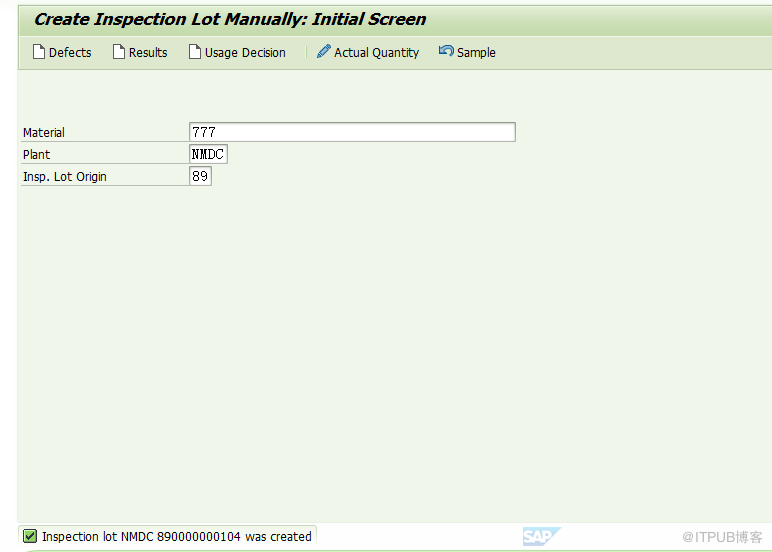Screen dimensions: 772x552
Task: Click the Defects document icon
Action: 38,52
